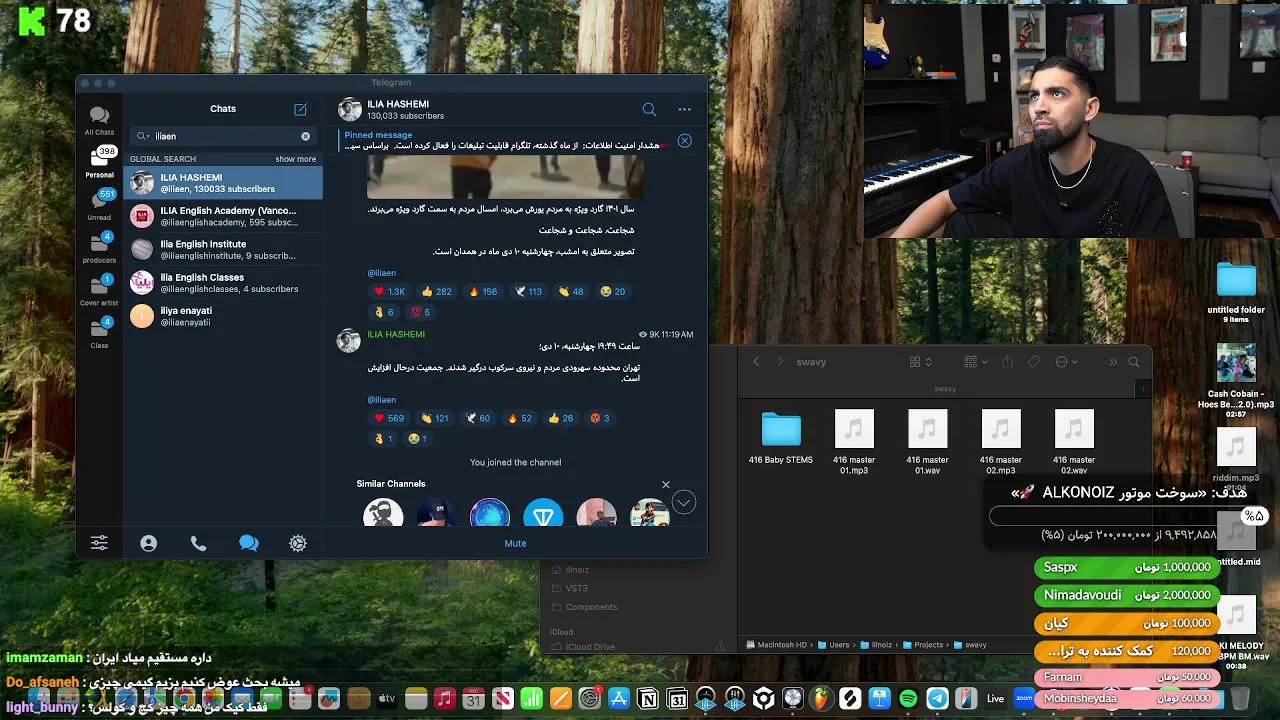Click Projects in Finder path bar
Image resolution: width=1280 pixels, height=720 pixels.
(x=922, y=645)
